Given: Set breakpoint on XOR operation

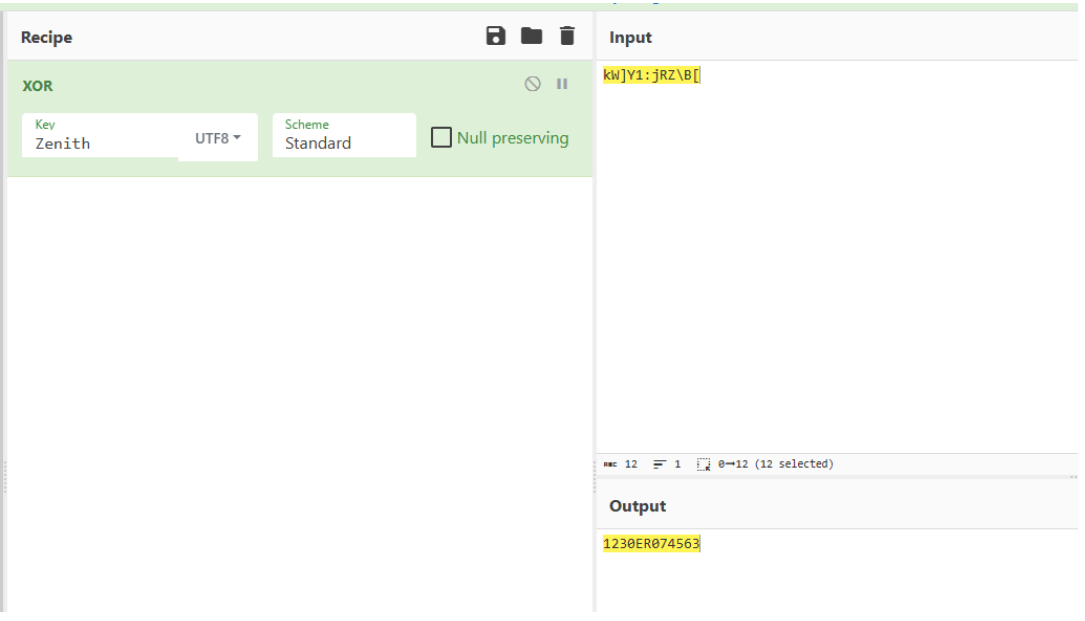Looking at the screenshot, I should click(562, 84).
